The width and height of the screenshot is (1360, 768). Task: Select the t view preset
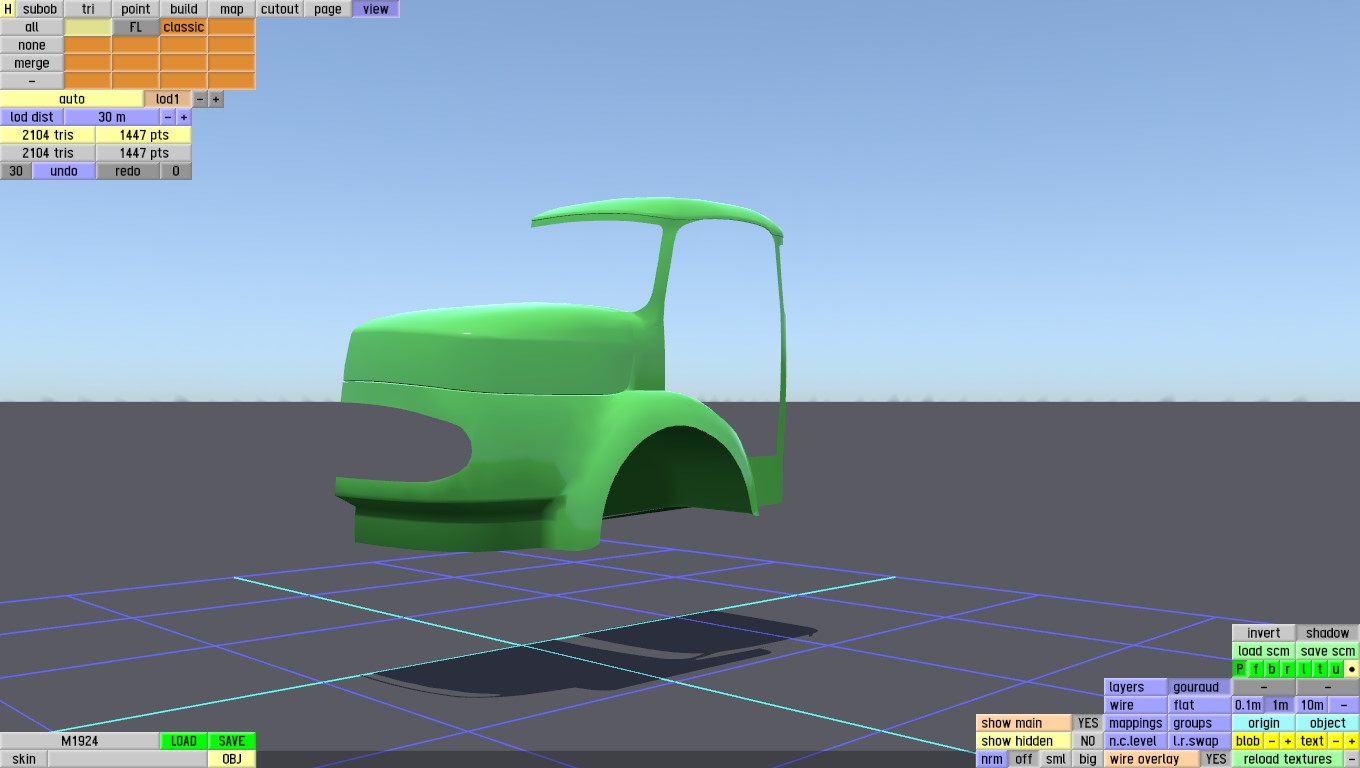1320,669
